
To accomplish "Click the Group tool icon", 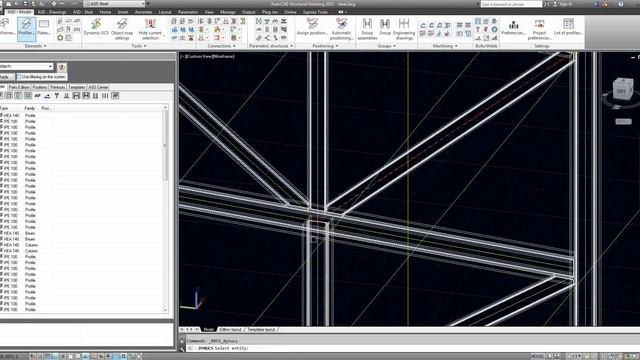I will point(385,27).
